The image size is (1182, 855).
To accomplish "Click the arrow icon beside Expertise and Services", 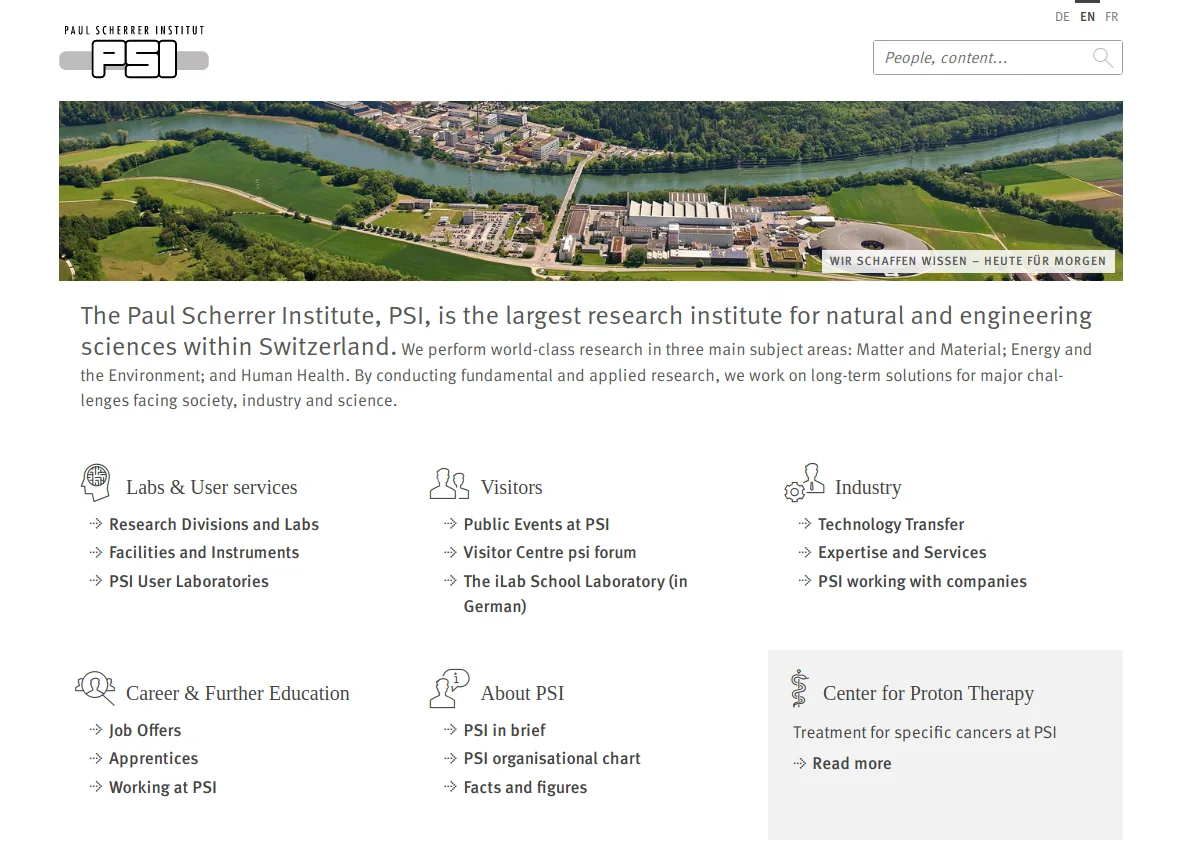I will point(804,553).
